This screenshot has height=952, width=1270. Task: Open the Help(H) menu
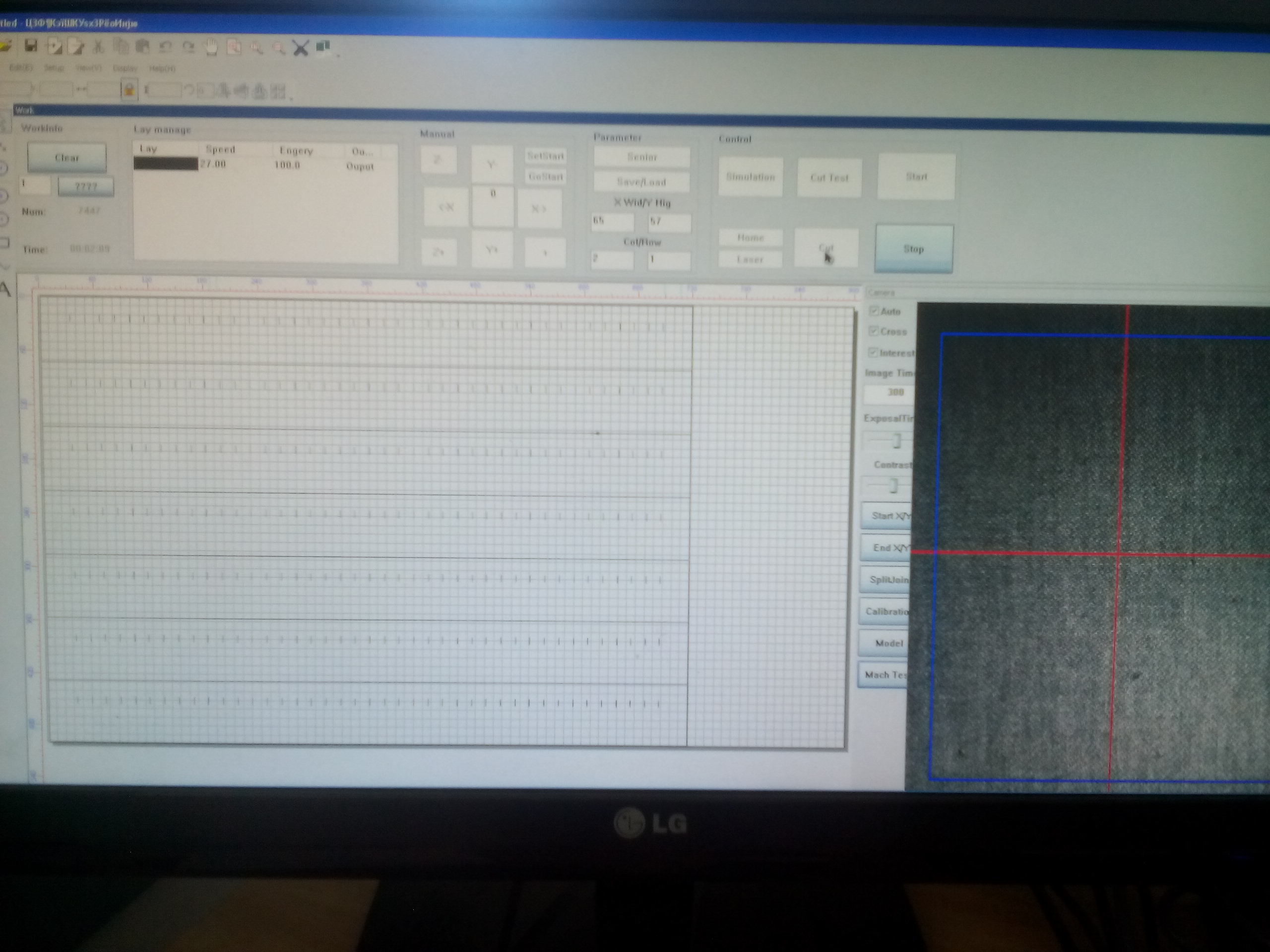pyautogui.click(x=163, y=68)
